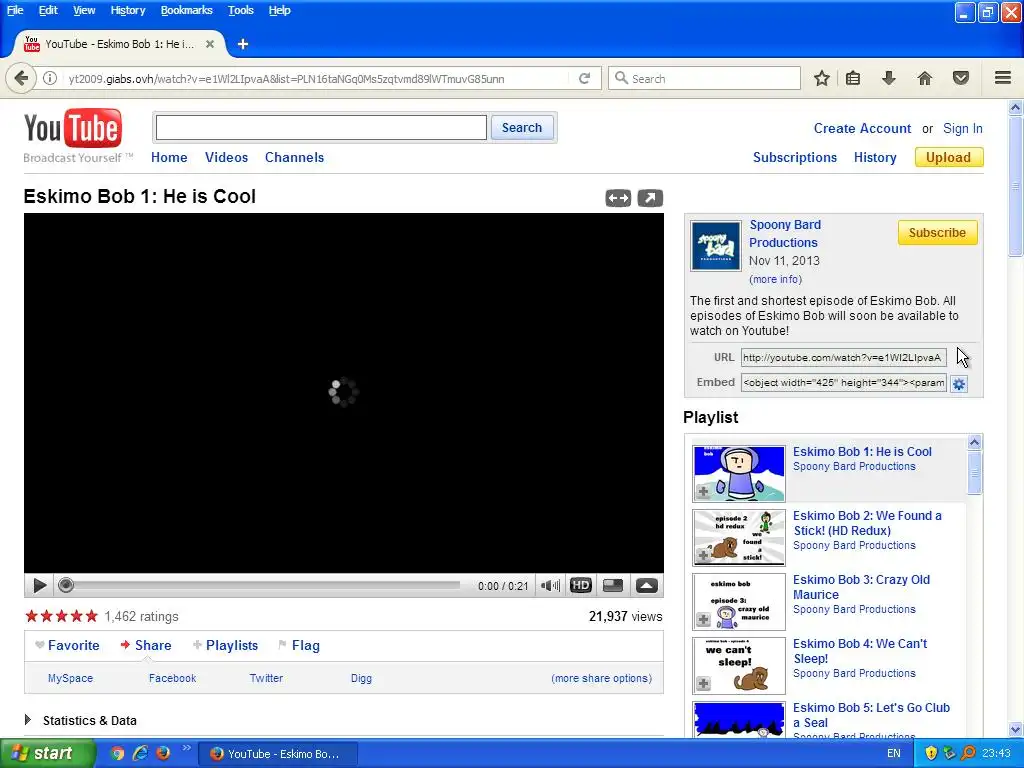Show bookmarks list icon
Image resolution: width=1024 pixels, height=768 pixels.
tap(853, 78)
